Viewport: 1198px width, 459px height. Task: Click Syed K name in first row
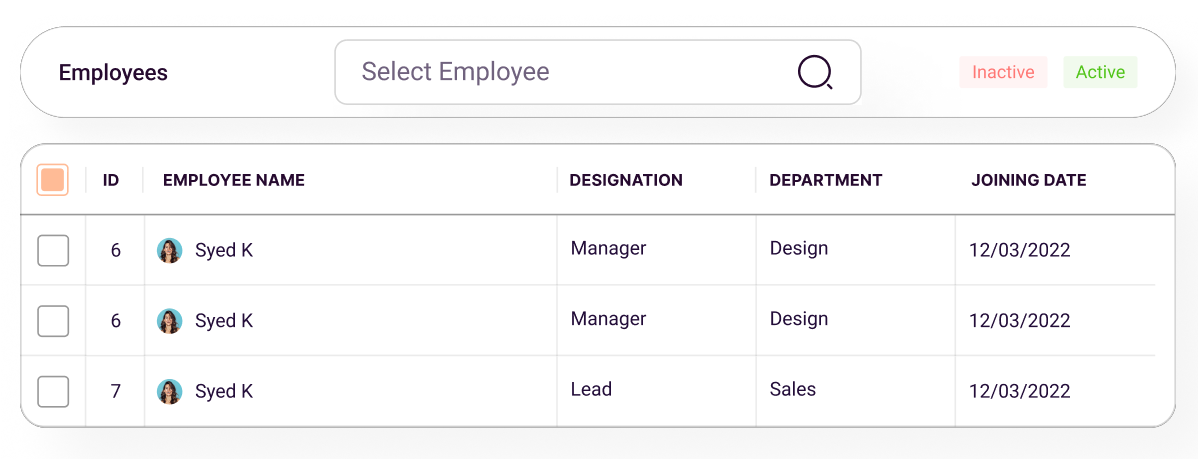(x=224, y=250)
